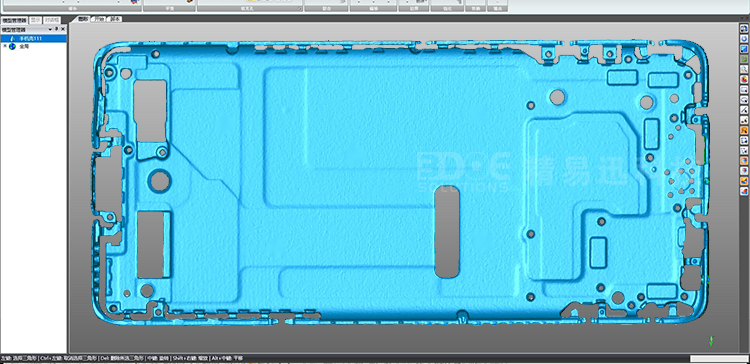Screen dimensions: 750x364
Task: Choose the rectangle selection tool icon in right toolbar
Action: tap(744, 89)
